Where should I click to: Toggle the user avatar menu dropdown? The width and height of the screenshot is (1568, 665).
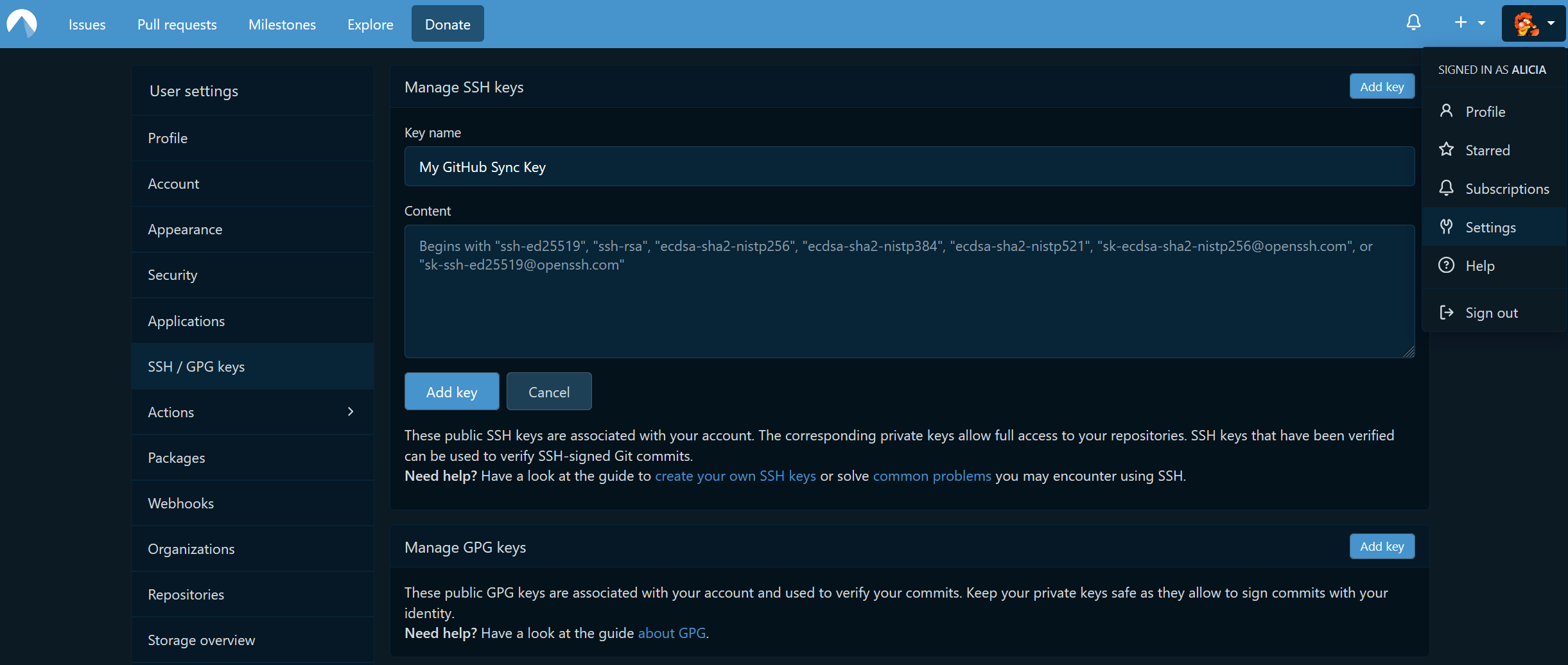pos(1533,24)
